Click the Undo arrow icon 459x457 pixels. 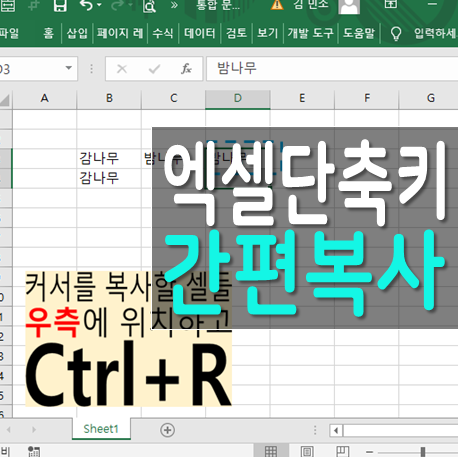(86, 5)
